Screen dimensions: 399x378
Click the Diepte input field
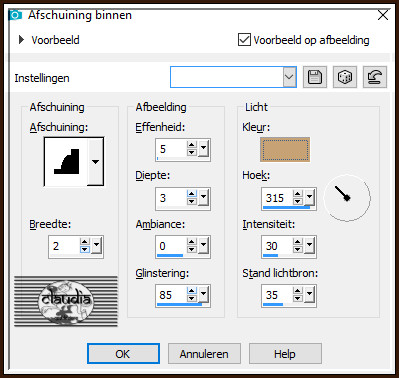point(171,198)
